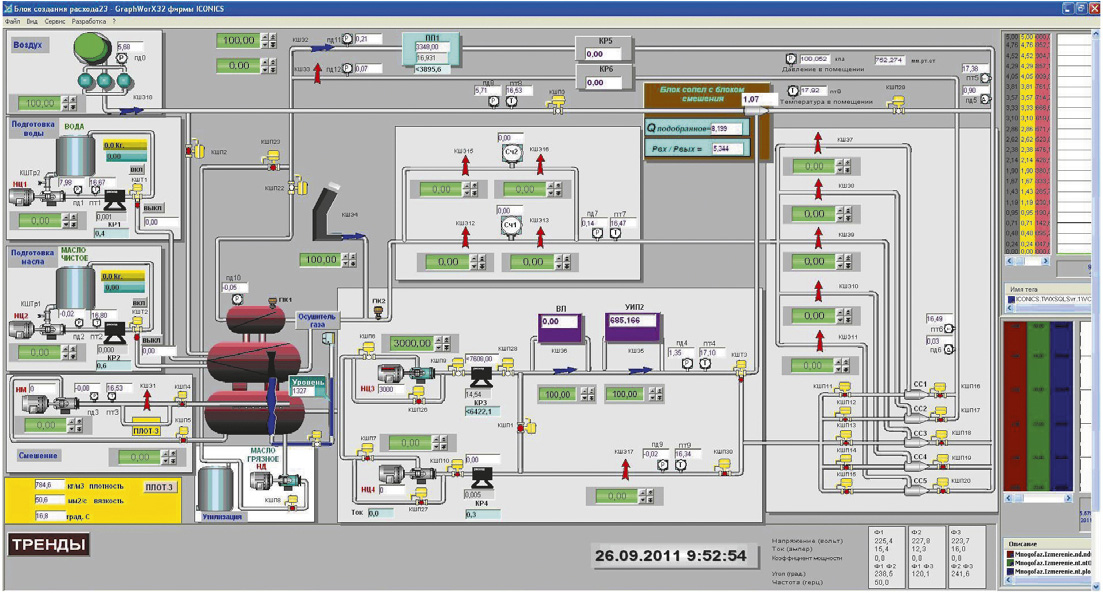Open the КР3 black regulator valve
The width and height of the screenshot is (1103, 593).
pos(482,376)
